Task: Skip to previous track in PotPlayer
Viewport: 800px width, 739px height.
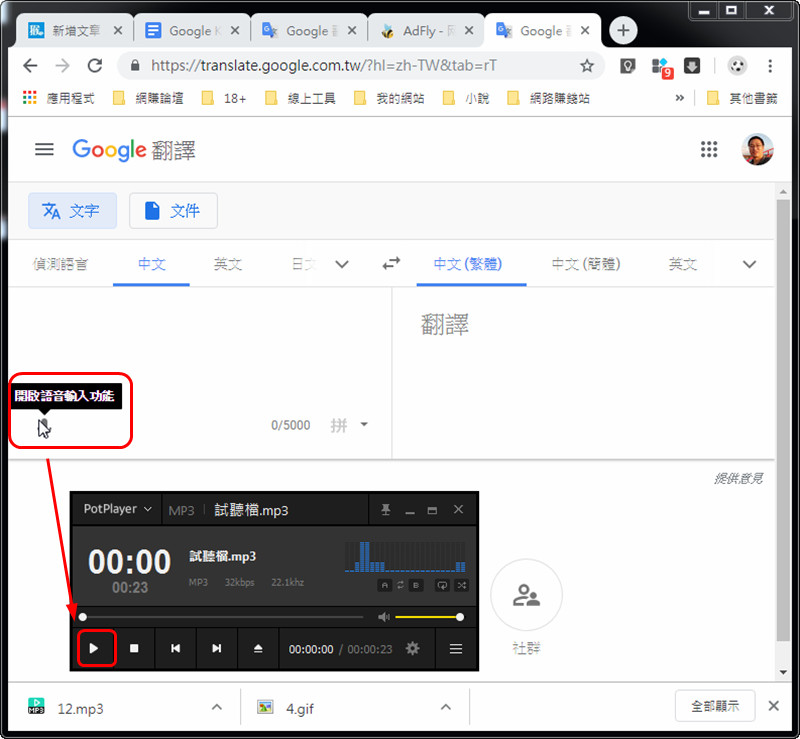Action: coord(176,648)
